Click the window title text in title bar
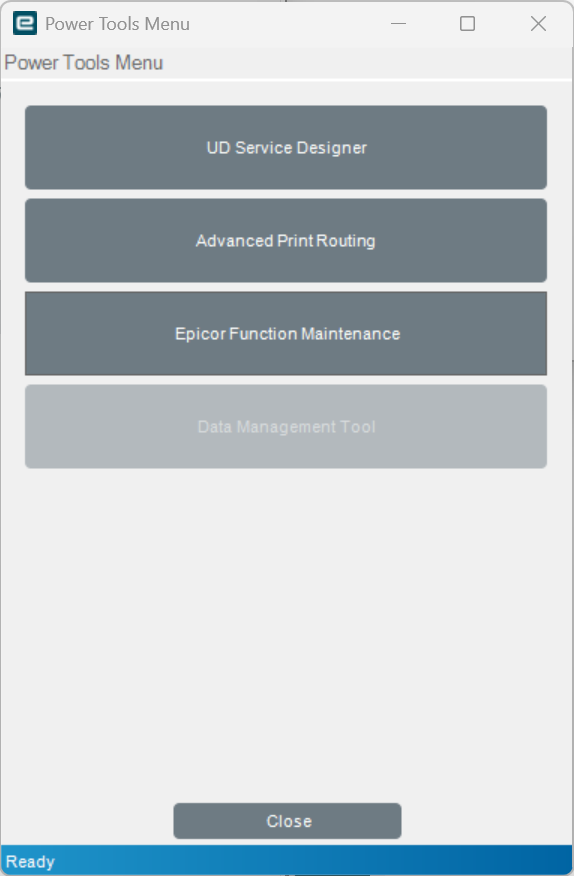Viewport: 574px width, 876px height. pos(117,24)
